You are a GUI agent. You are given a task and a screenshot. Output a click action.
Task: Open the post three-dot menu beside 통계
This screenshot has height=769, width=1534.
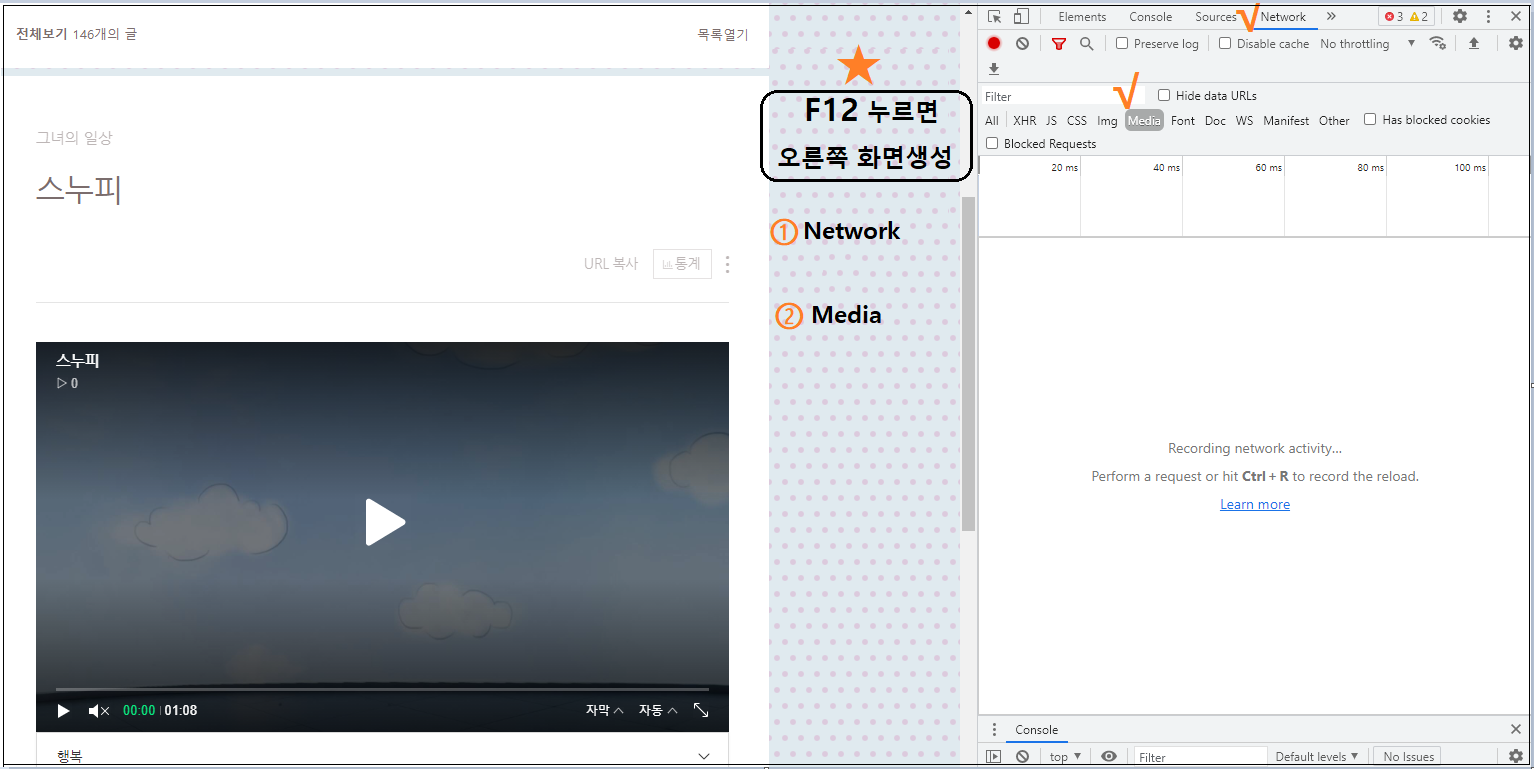[x=727, y=264]
